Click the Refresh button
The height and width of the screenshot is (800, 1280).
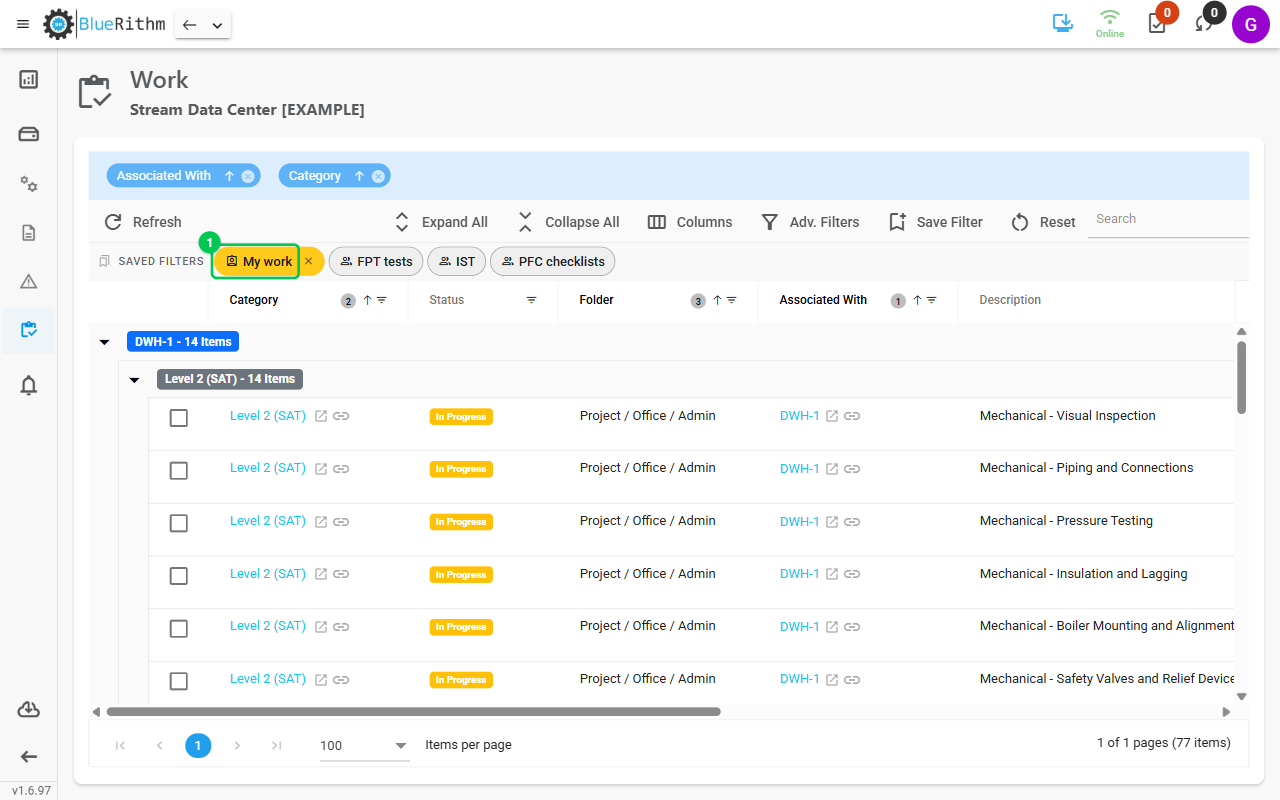(143, 222)
